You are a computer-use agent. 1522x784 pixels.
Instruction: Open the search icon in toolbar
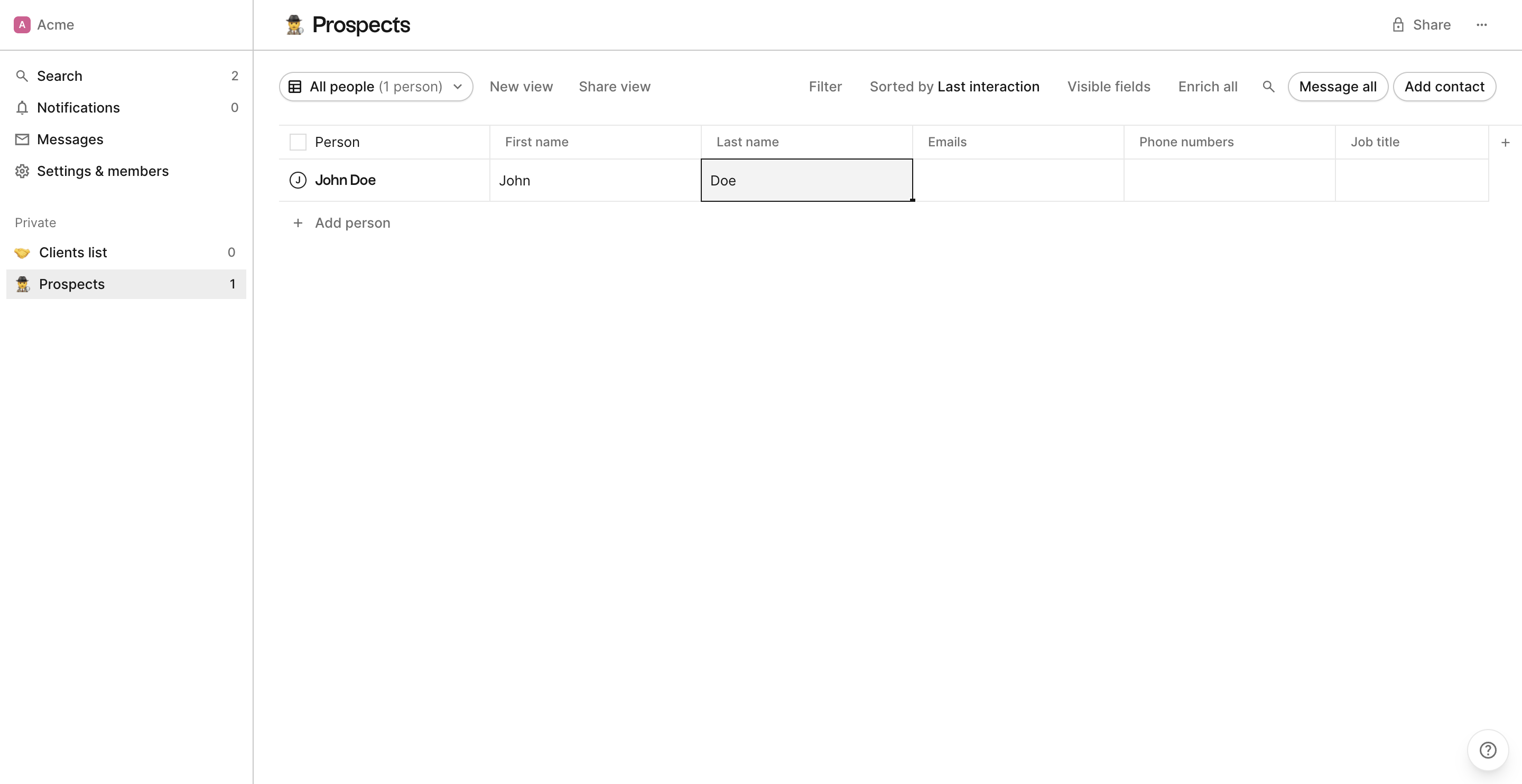coord(1269,86)
